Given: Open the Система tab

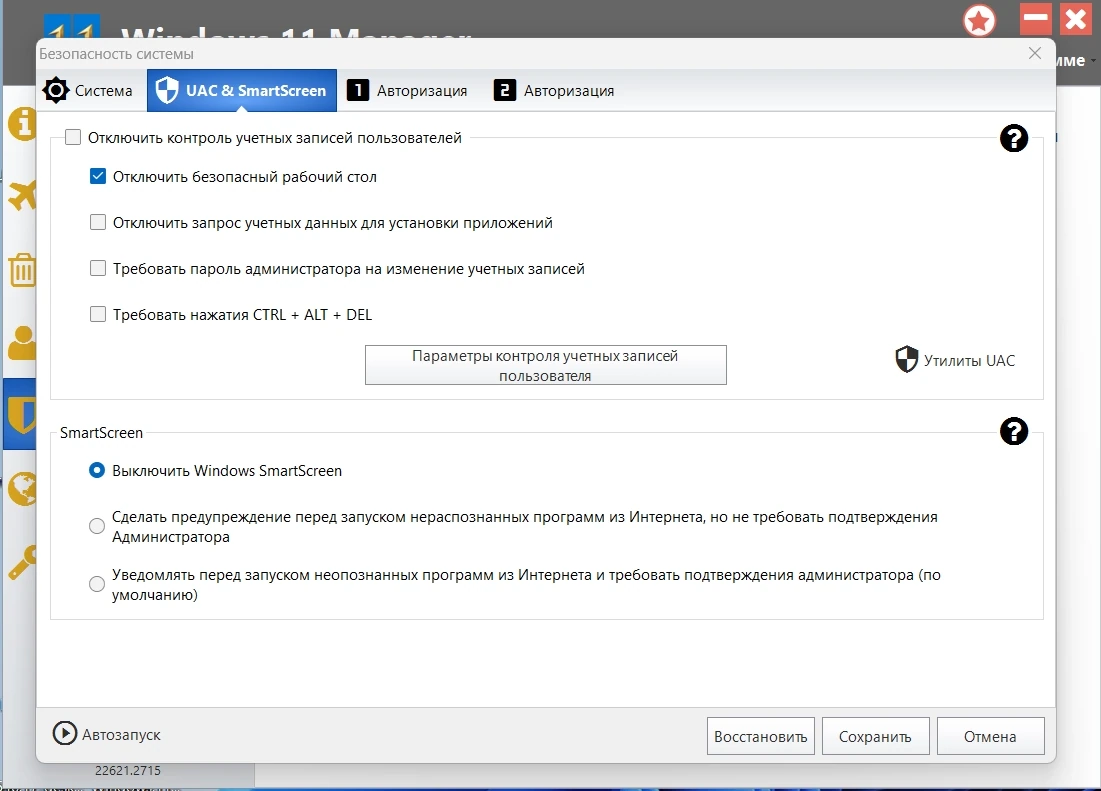Looking at the screenshot, I should pyautogui.click(x=88, y=91).
